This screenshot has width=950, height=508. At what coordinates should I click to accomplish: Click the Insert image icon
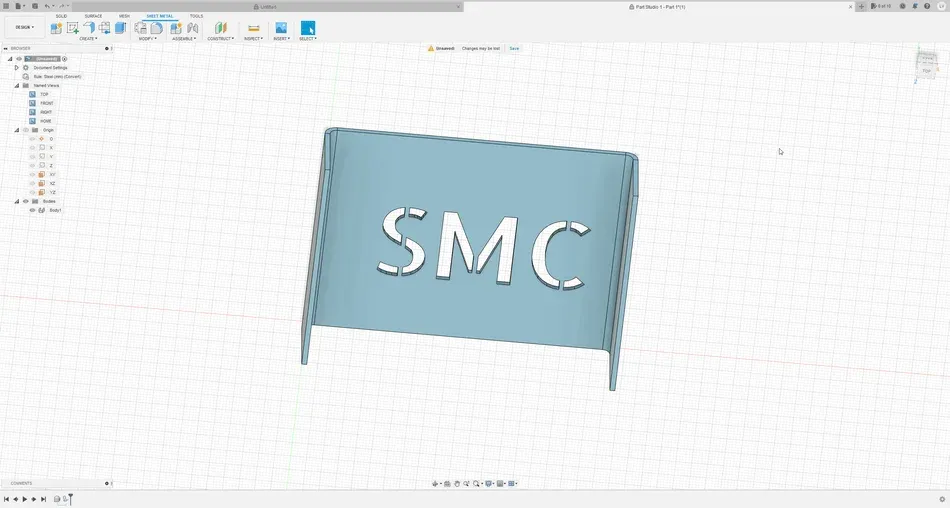coord(281,28)
